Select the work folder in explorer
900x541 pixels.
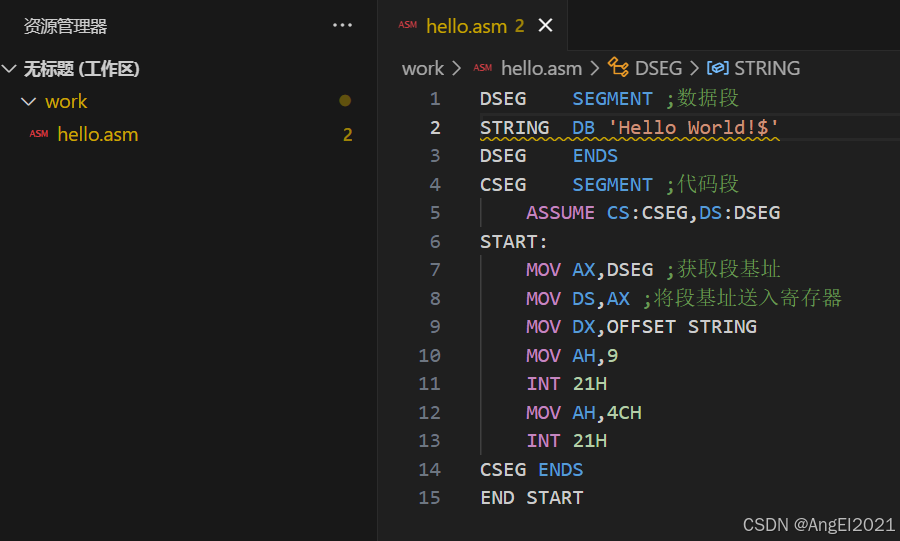click(x=66, y=102)
